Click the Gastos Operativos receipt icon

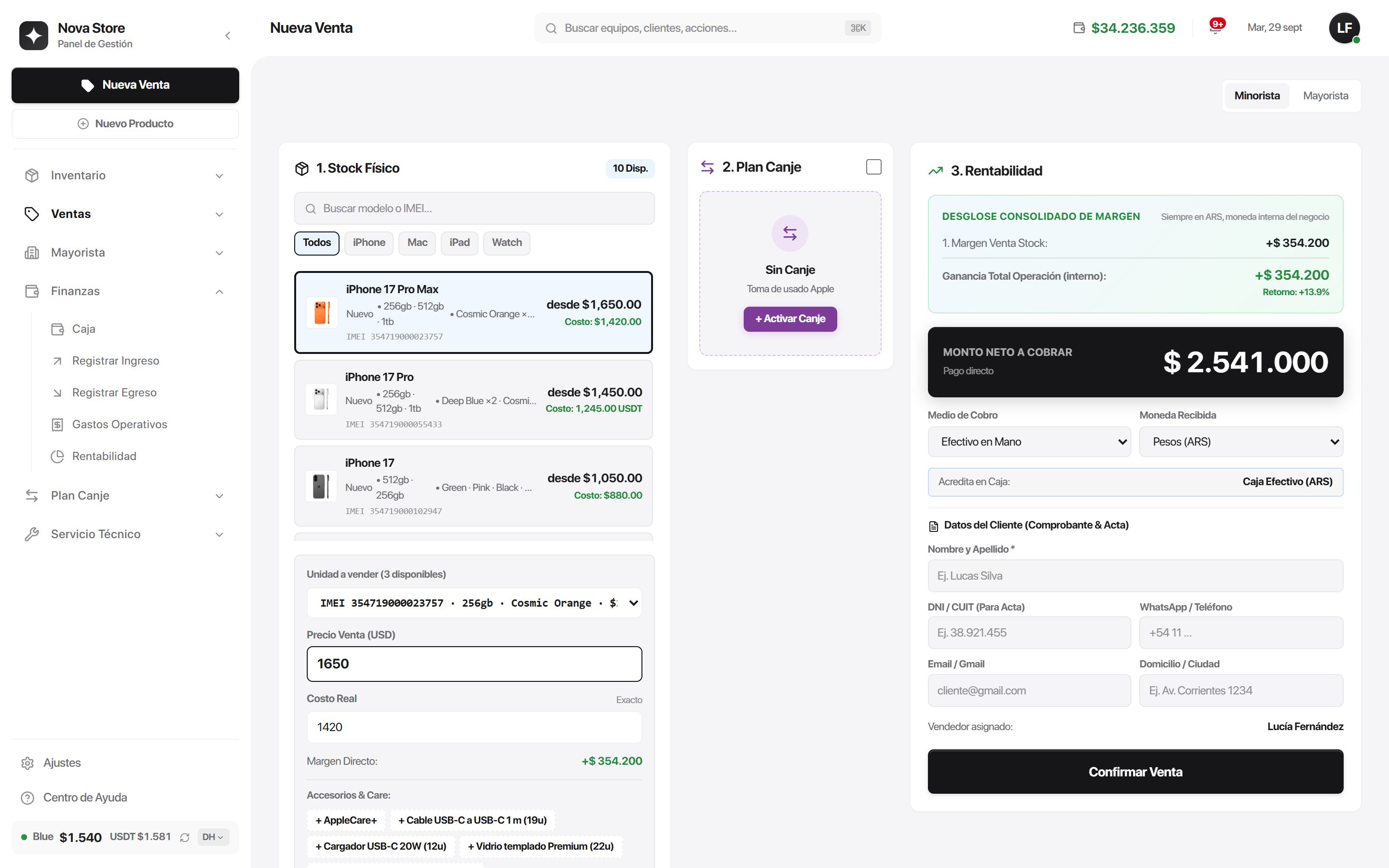coord(57,425)
